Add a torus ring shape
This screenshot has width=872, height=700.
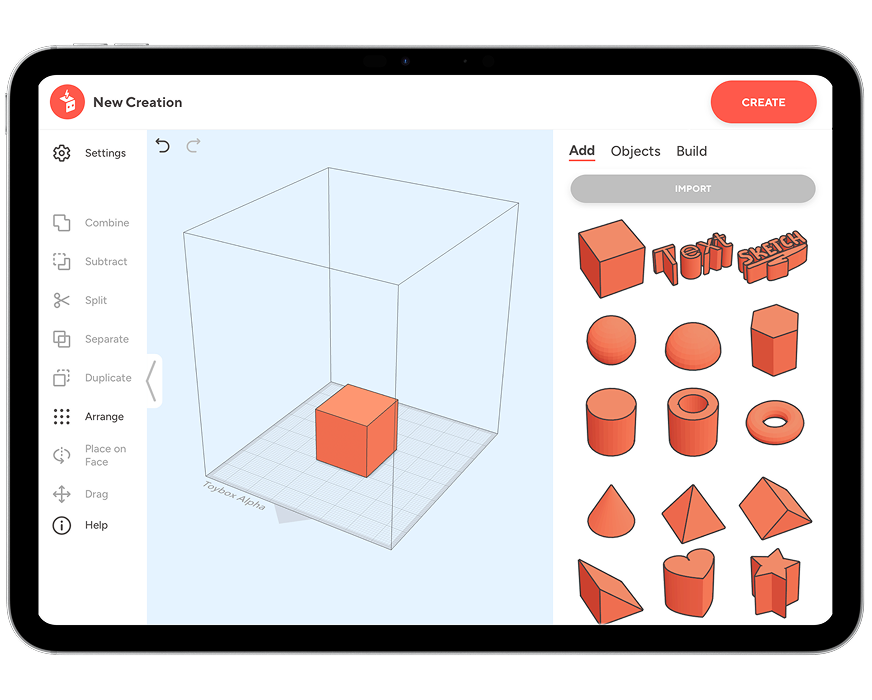pos(775,422)
